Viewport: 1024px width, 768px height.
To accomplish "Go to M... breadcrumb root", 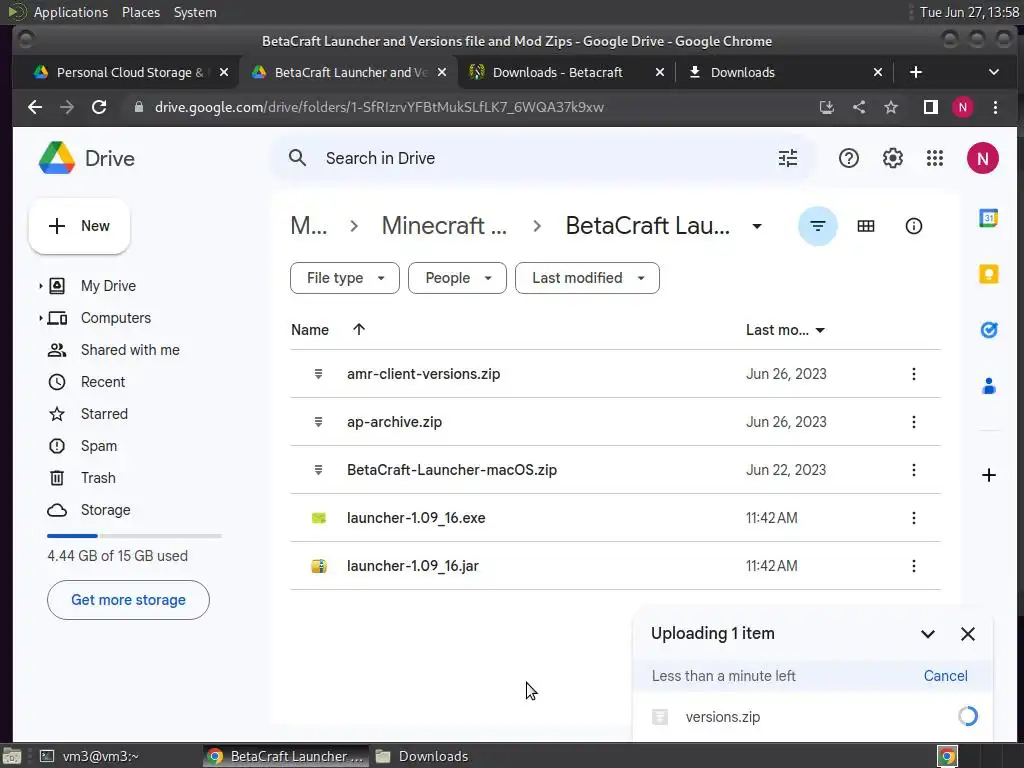I will 308,226.
